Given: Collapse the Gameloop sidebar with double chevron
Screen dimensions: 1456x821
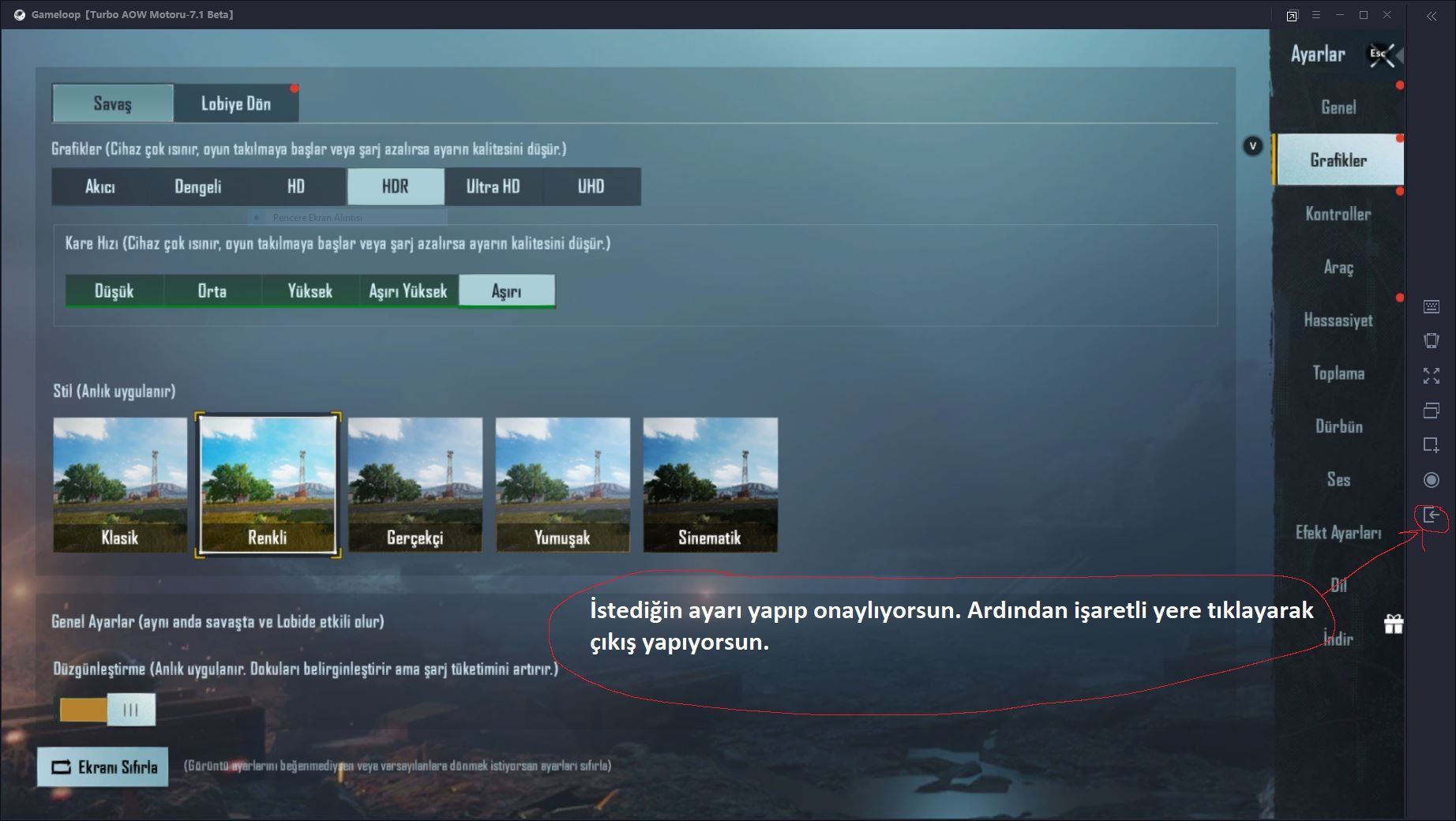Looking at the screenshot, I should tap(1432, 16).
